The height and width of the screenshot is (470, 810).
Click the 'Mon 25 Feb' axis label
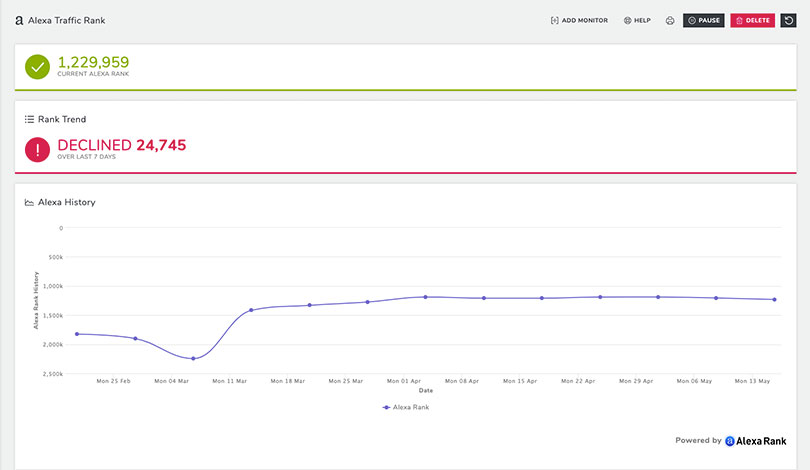(x=113, y=381)
